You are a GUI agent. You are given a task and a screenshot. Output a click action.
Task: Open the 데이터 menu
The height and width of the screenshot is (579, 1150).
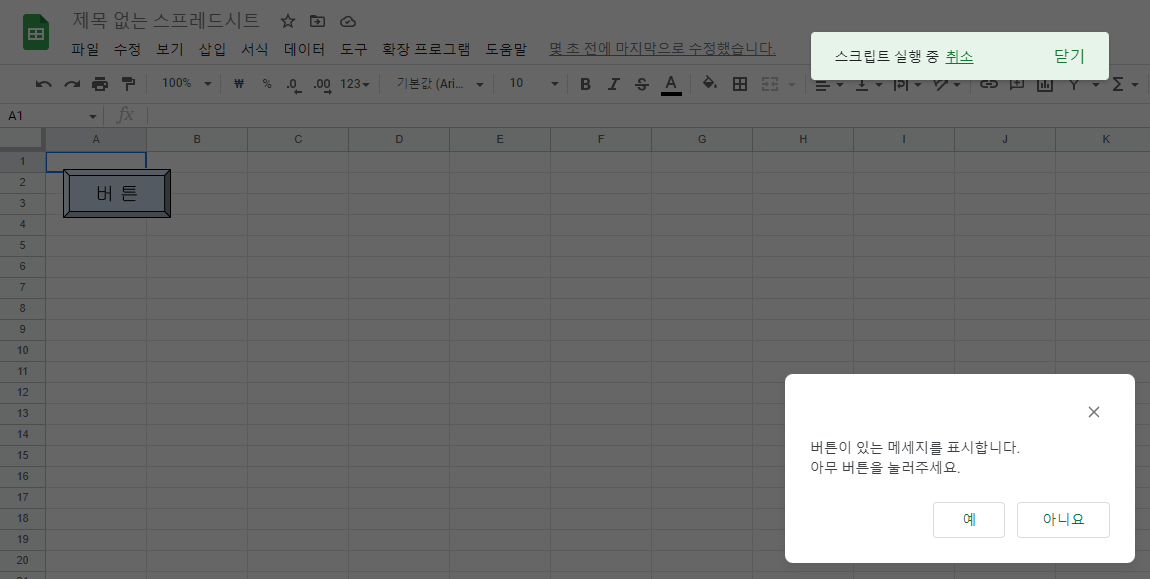pyautogui.click(x=304, y=49)
